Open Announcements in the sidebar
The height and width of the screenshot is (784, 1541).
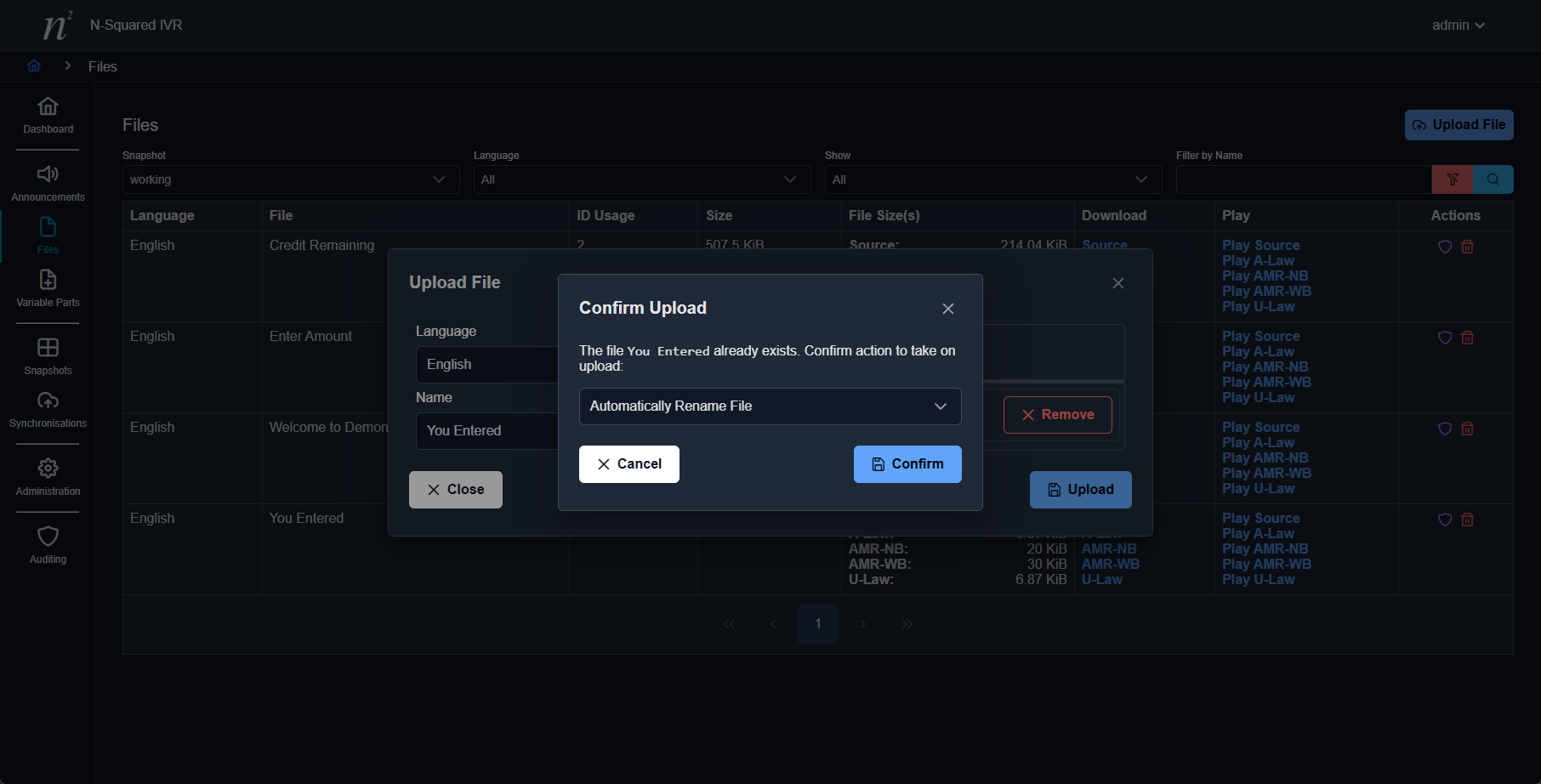48,175
